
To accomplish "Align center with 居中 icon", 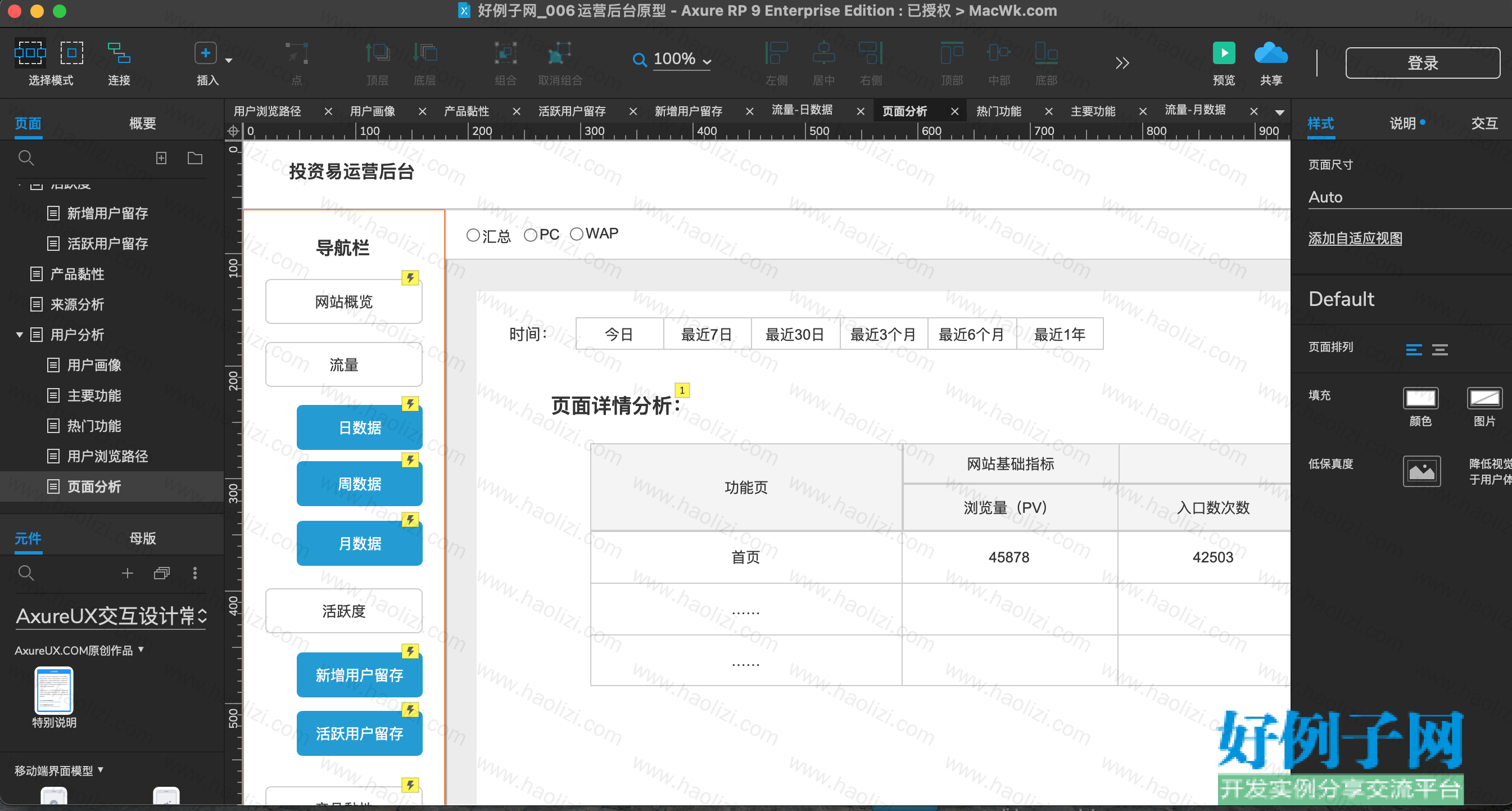I will pyautogui.click(x=823, y=53).
